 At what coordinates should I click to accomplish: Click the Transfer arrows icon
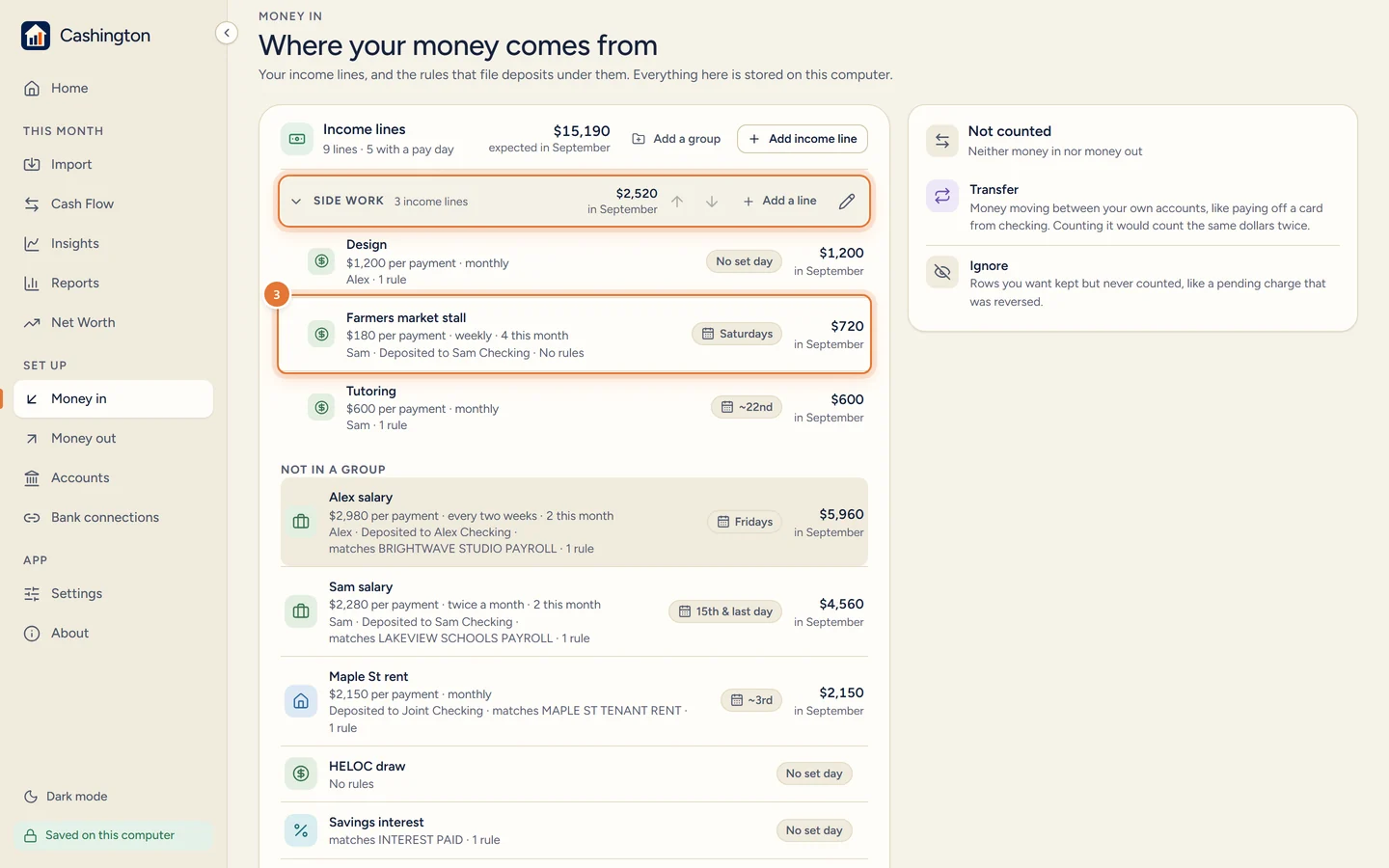coord(942,196)
